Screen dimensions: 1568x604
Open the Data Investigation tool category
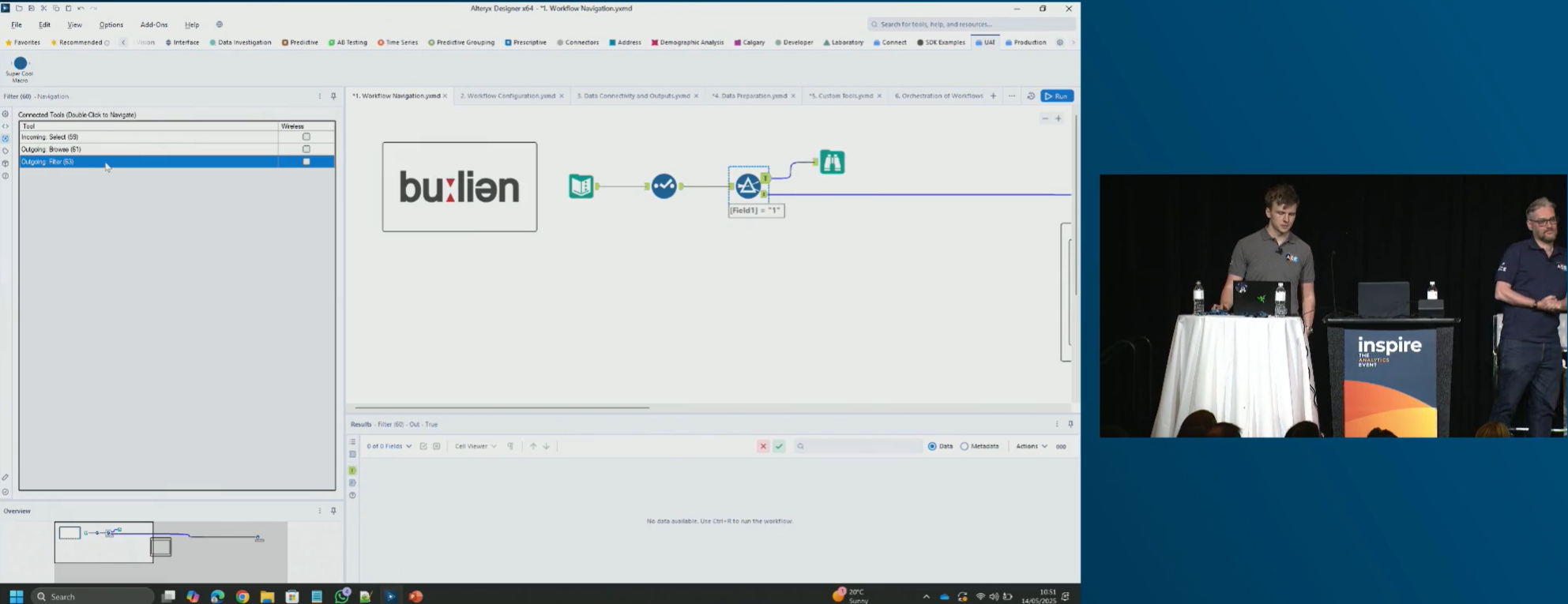pos(240,43)
